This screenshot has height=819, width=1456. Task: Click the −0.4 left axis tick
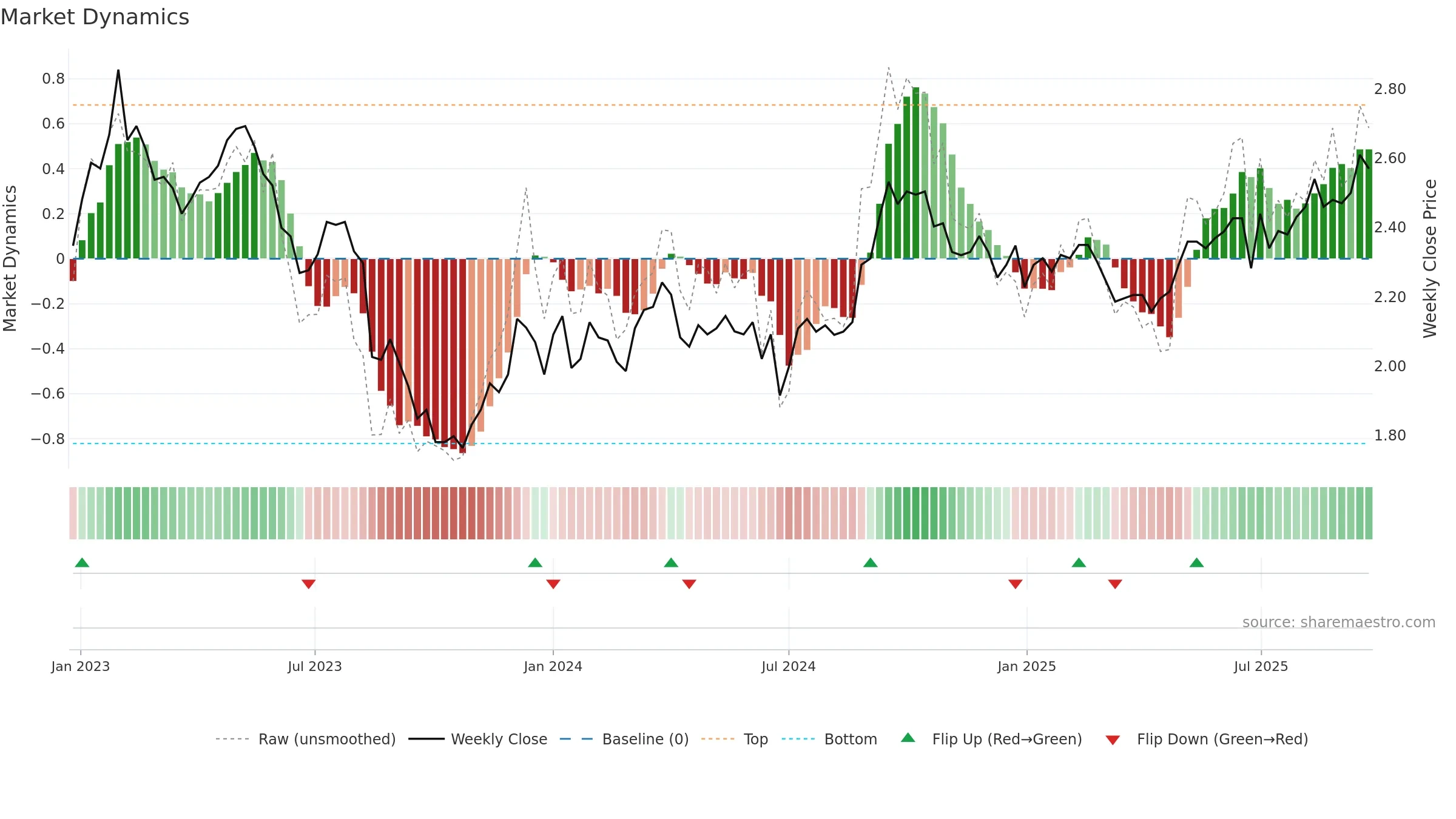tap(48, 349)
